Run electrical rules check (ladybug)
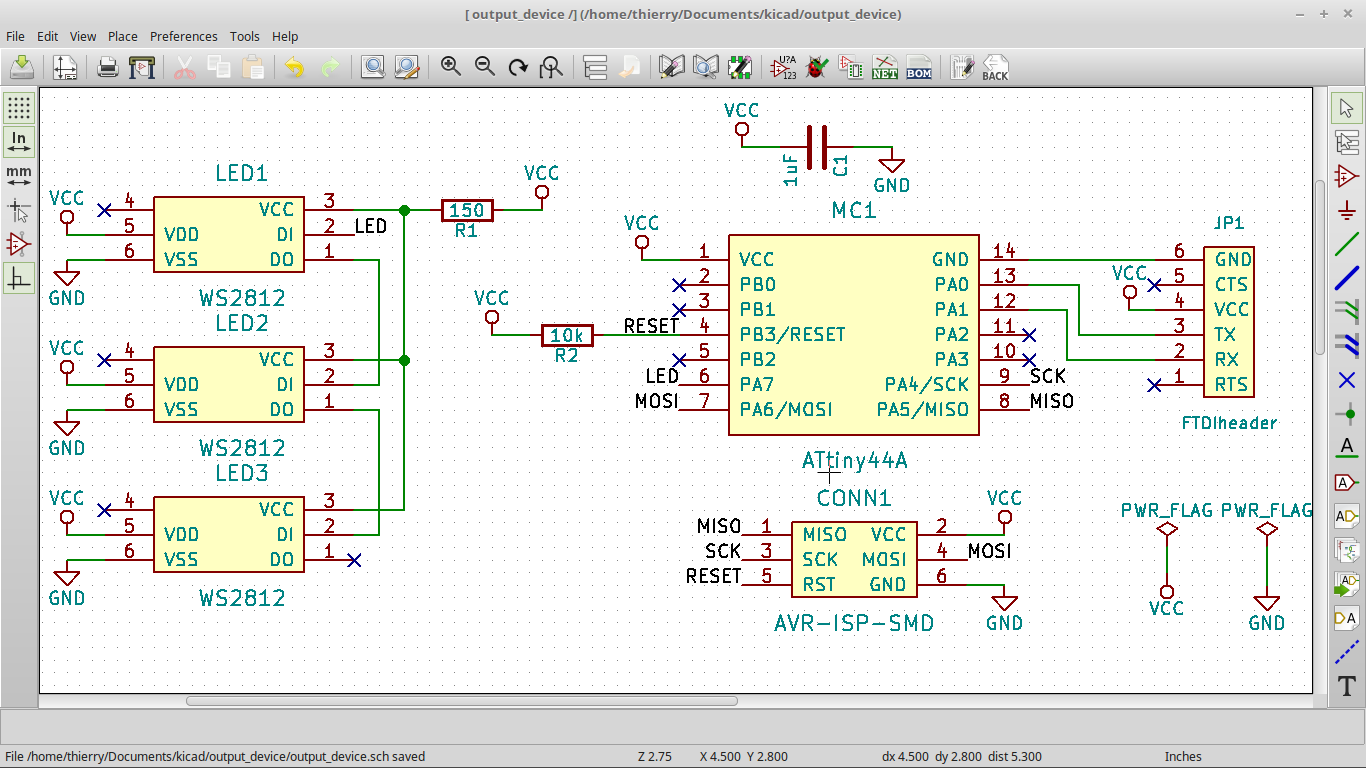Viewport: 1366px width, 768px height. (x=817, y=67)
